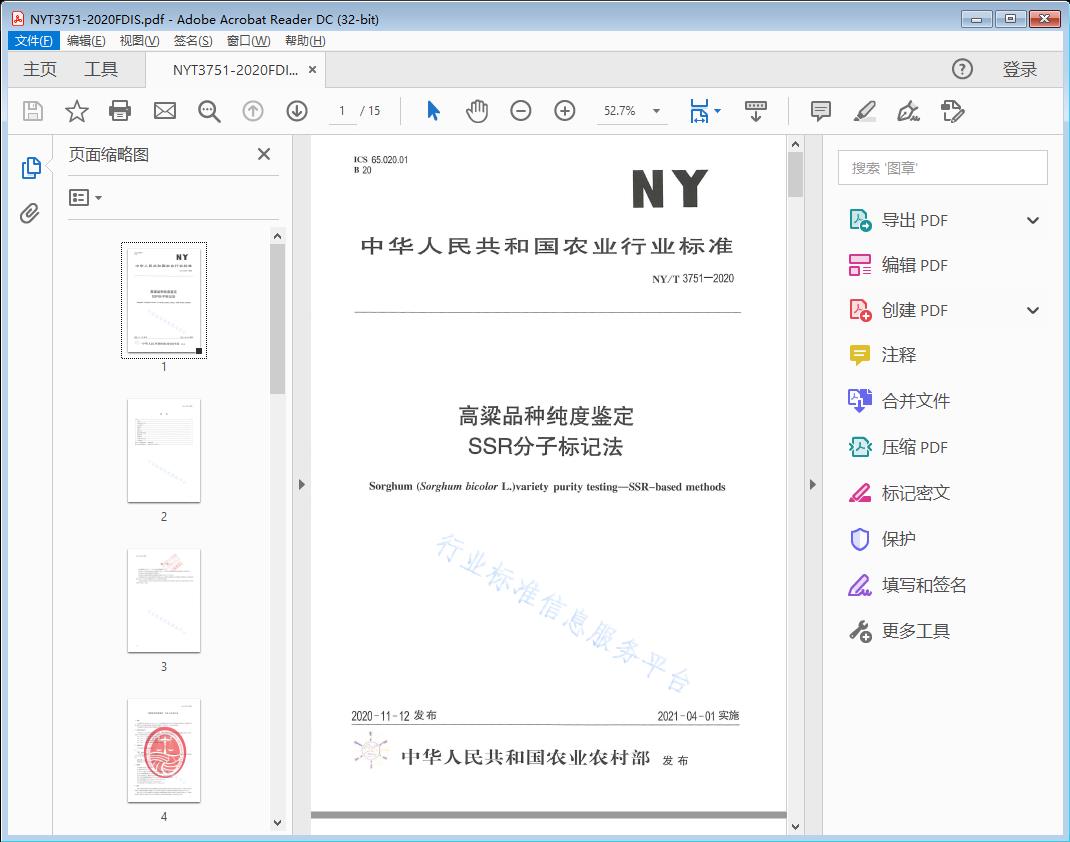This screenshot has height=842, width=1070.
Task: Click the search magnifier icon
Action: click(x=208, y=111)
